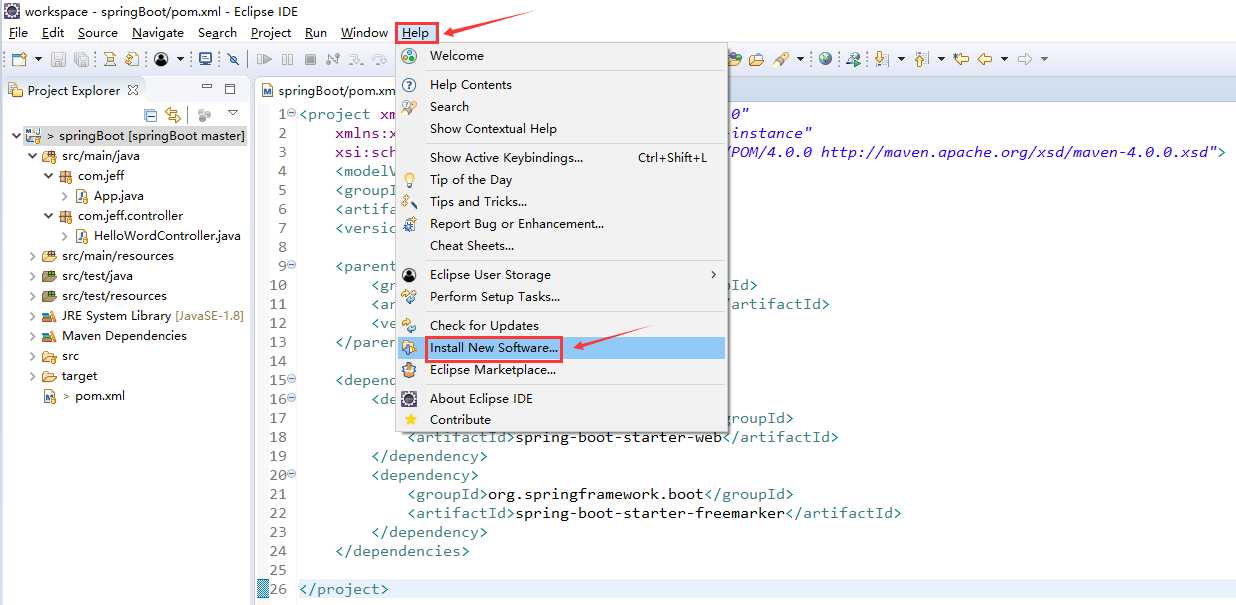
Task: Toggle Skip All Breakpoints icon
Action: 232,60
